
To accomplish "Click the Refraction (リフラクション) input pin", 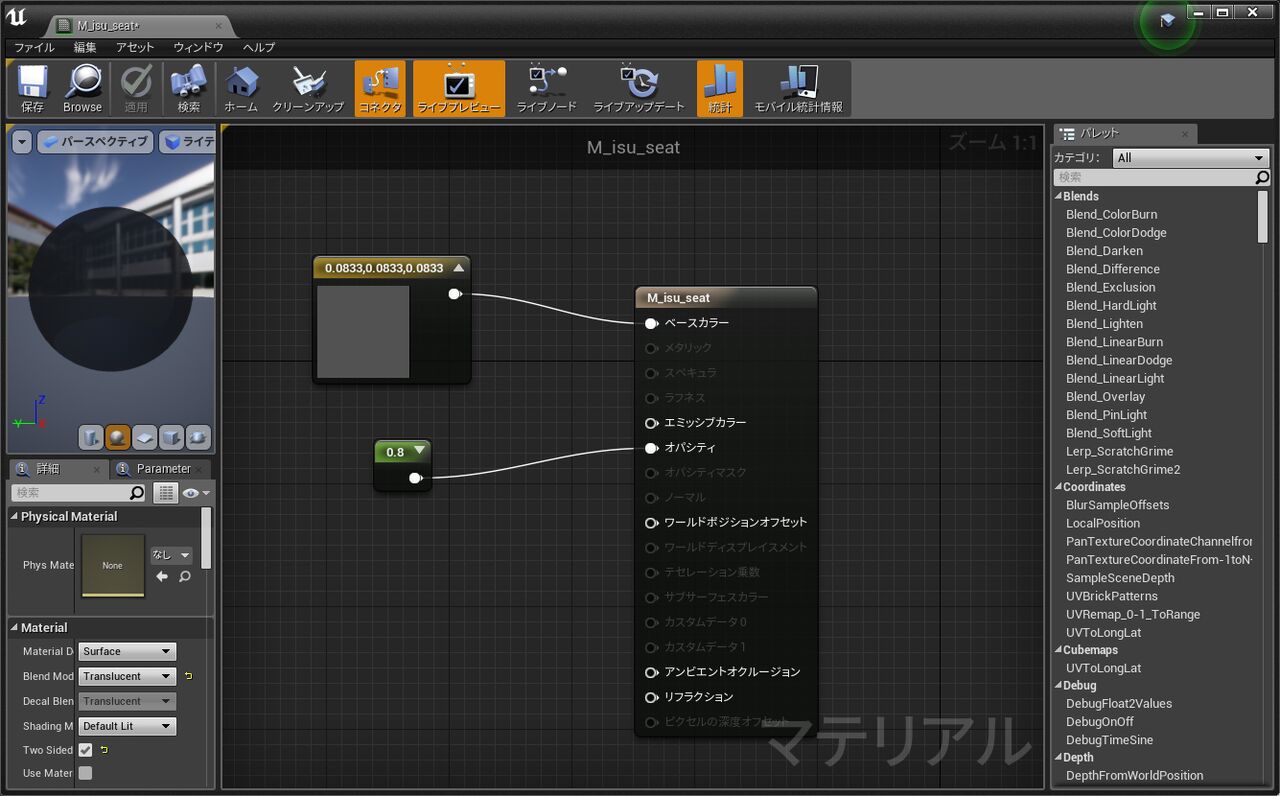I will [651, 697].
